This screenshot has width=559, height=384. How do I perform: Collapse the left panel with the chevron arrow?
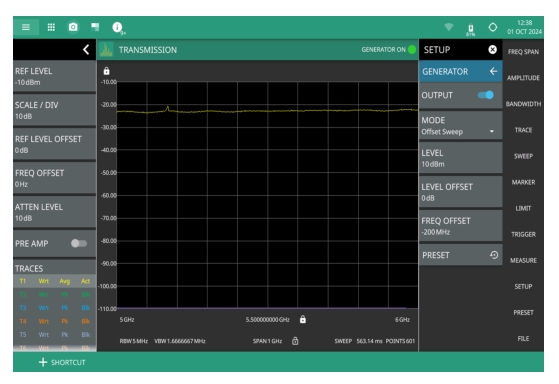coord(86,50)
